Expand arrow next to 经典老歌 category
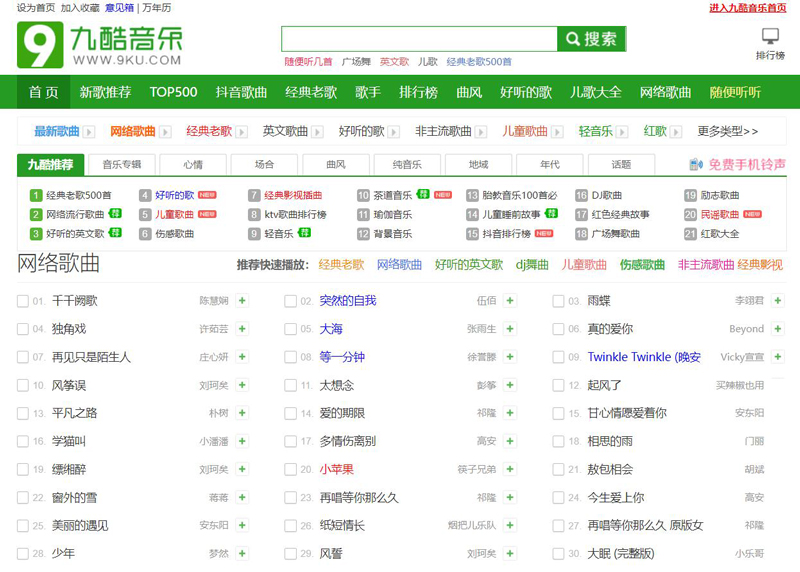This screenshot has width=800, height=572. 241,132
